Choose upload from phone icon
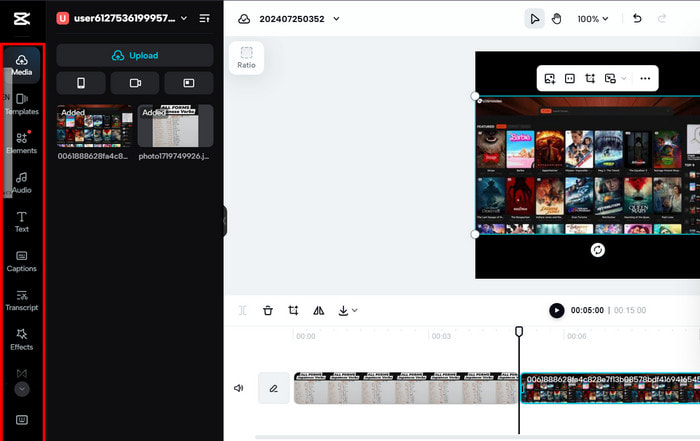Viewport: 700px width, 441px height. (x=81, y=83)
